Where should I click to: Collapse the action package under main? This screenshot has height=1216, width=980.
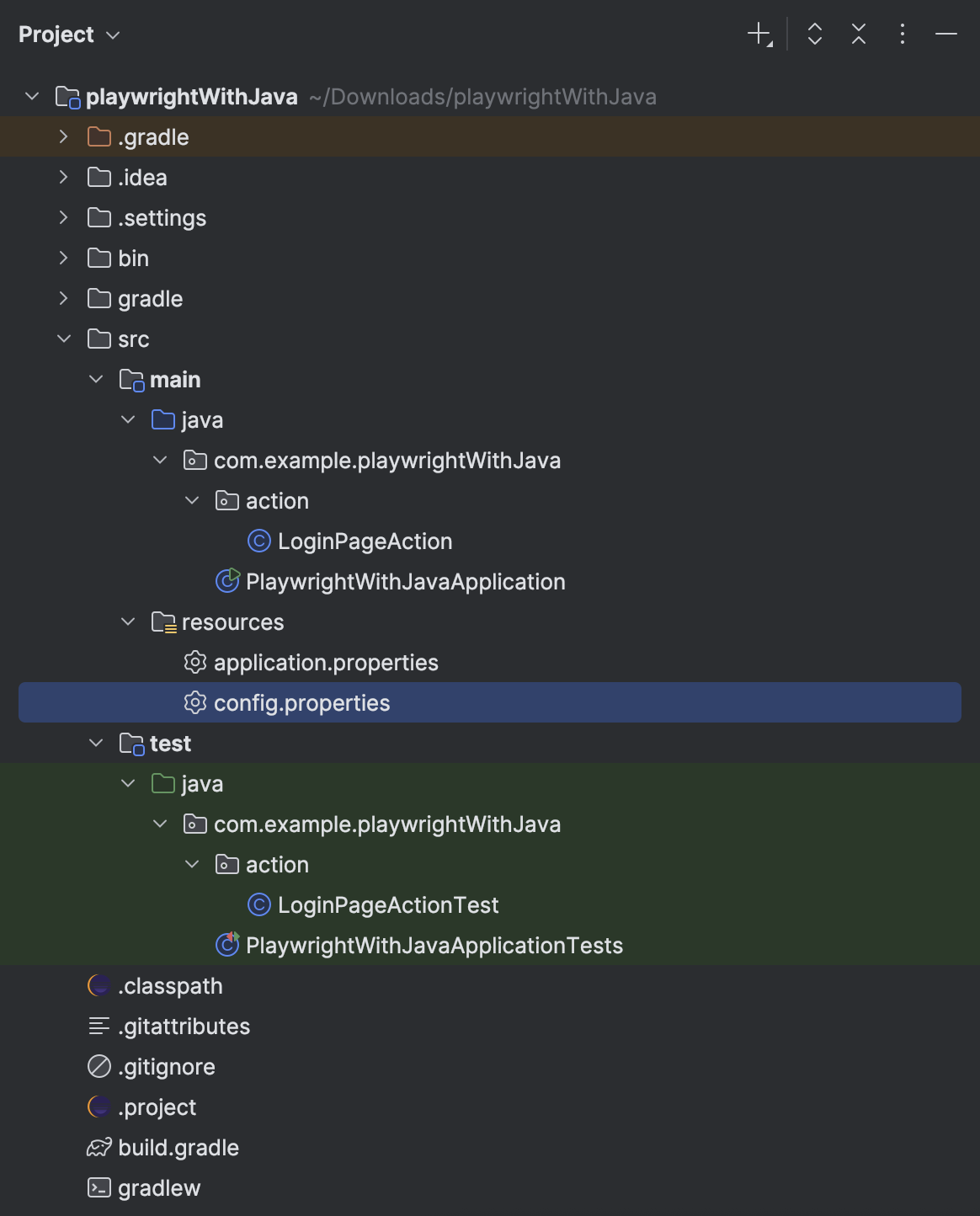click(x=192, y=501)
